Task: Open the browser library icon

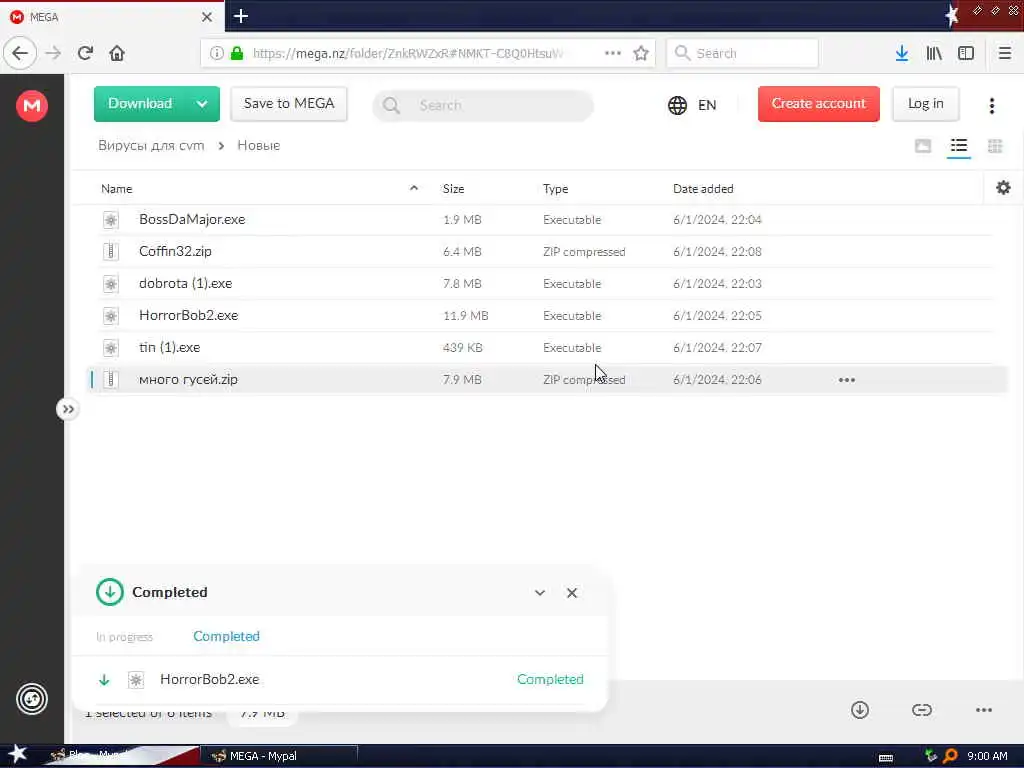Action: point(934,53)
